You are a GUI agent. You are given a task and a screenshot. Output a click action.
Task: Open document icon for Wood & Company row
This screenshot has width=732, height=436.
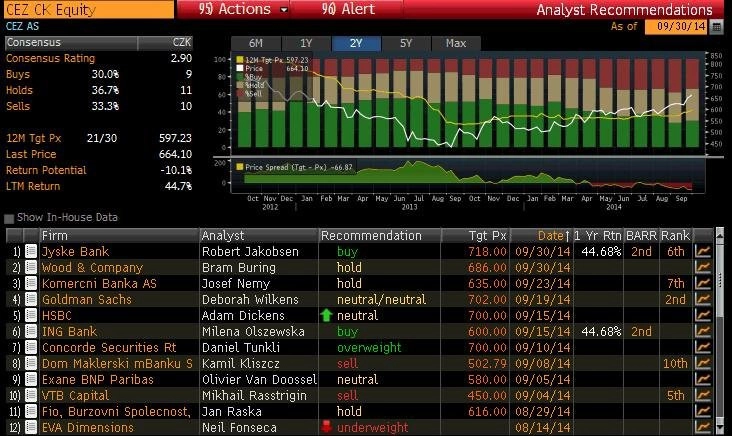[x=31, y=267]
